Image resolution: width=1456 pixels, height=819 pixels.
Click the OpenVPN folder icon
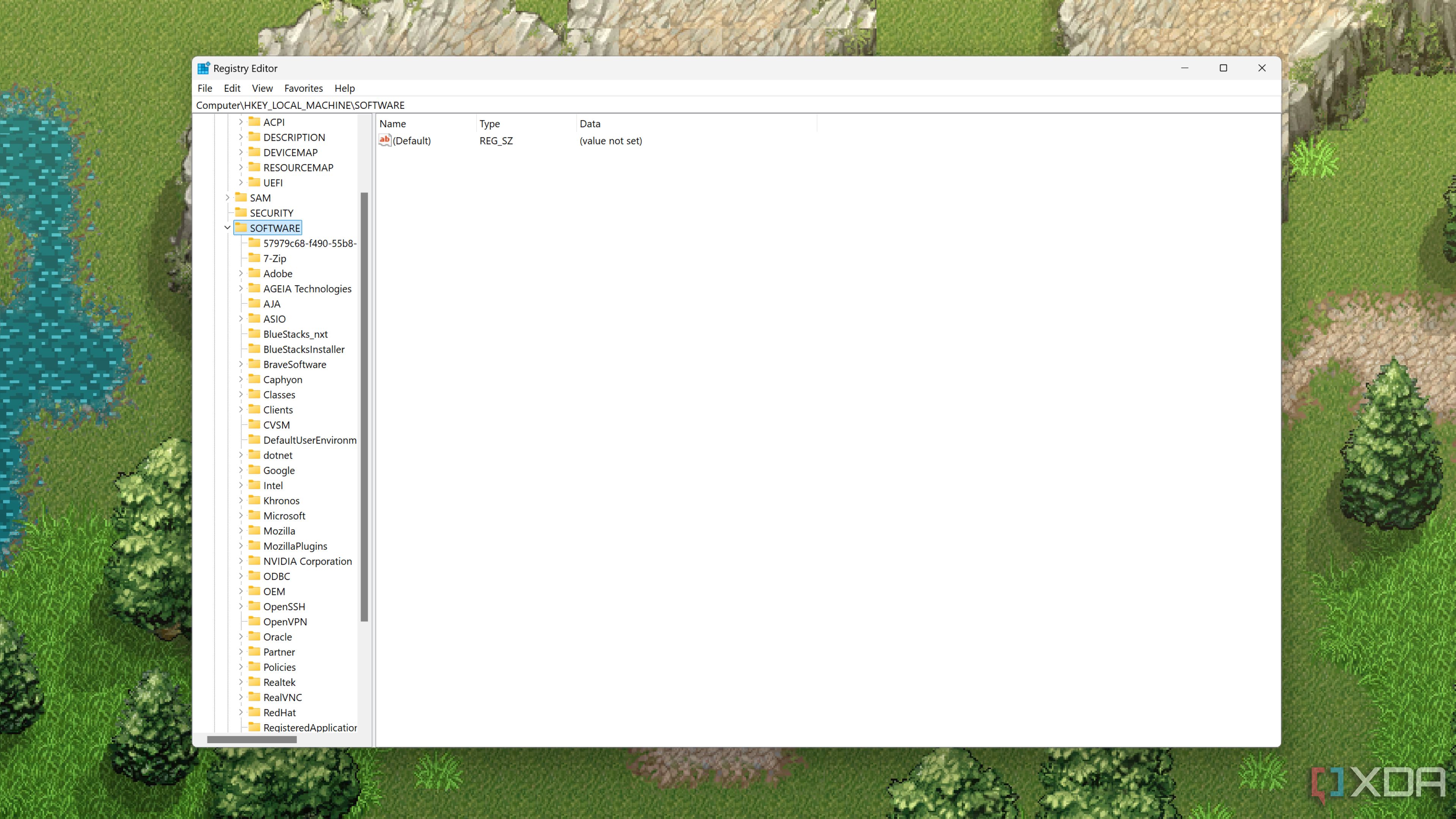pos(254,621)
